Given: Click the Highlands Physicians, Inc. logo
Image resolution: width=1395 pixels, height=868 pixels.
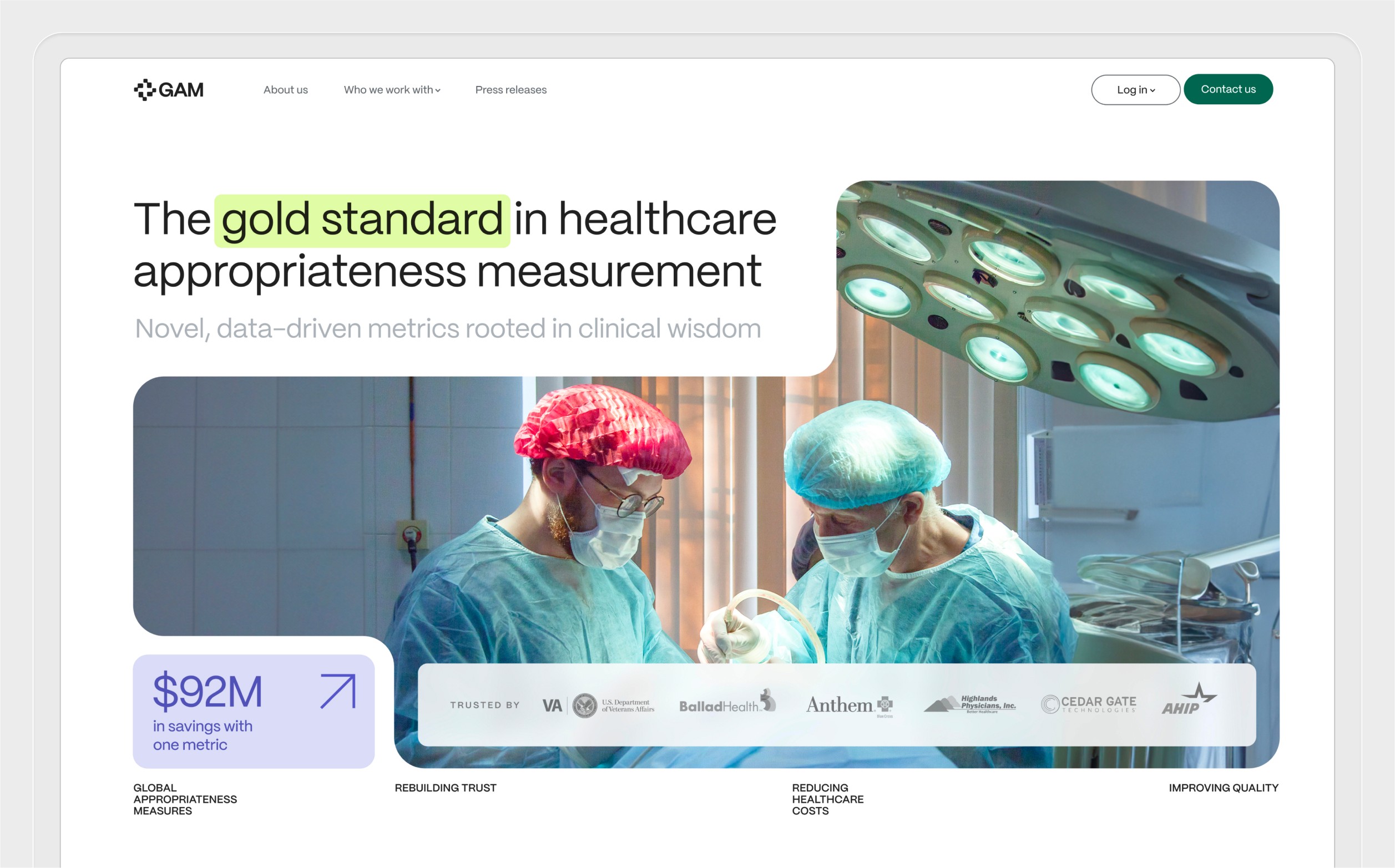Looking at the screenshot, I should point(969,703).
